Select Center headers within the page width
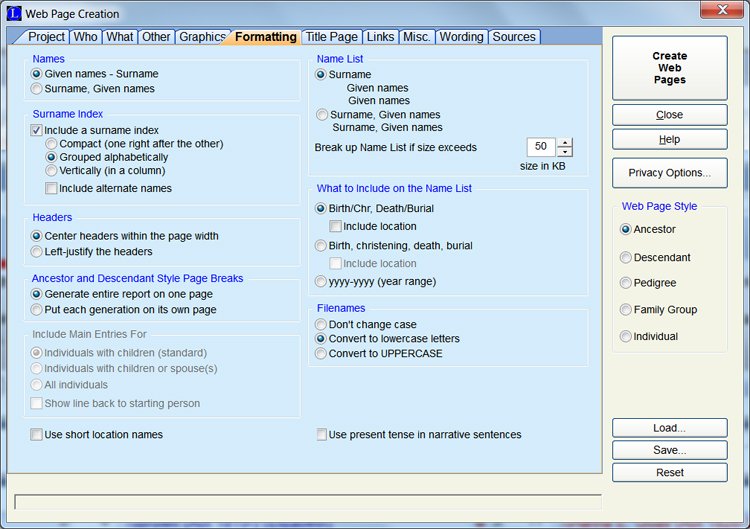 (x=124, y=236)
